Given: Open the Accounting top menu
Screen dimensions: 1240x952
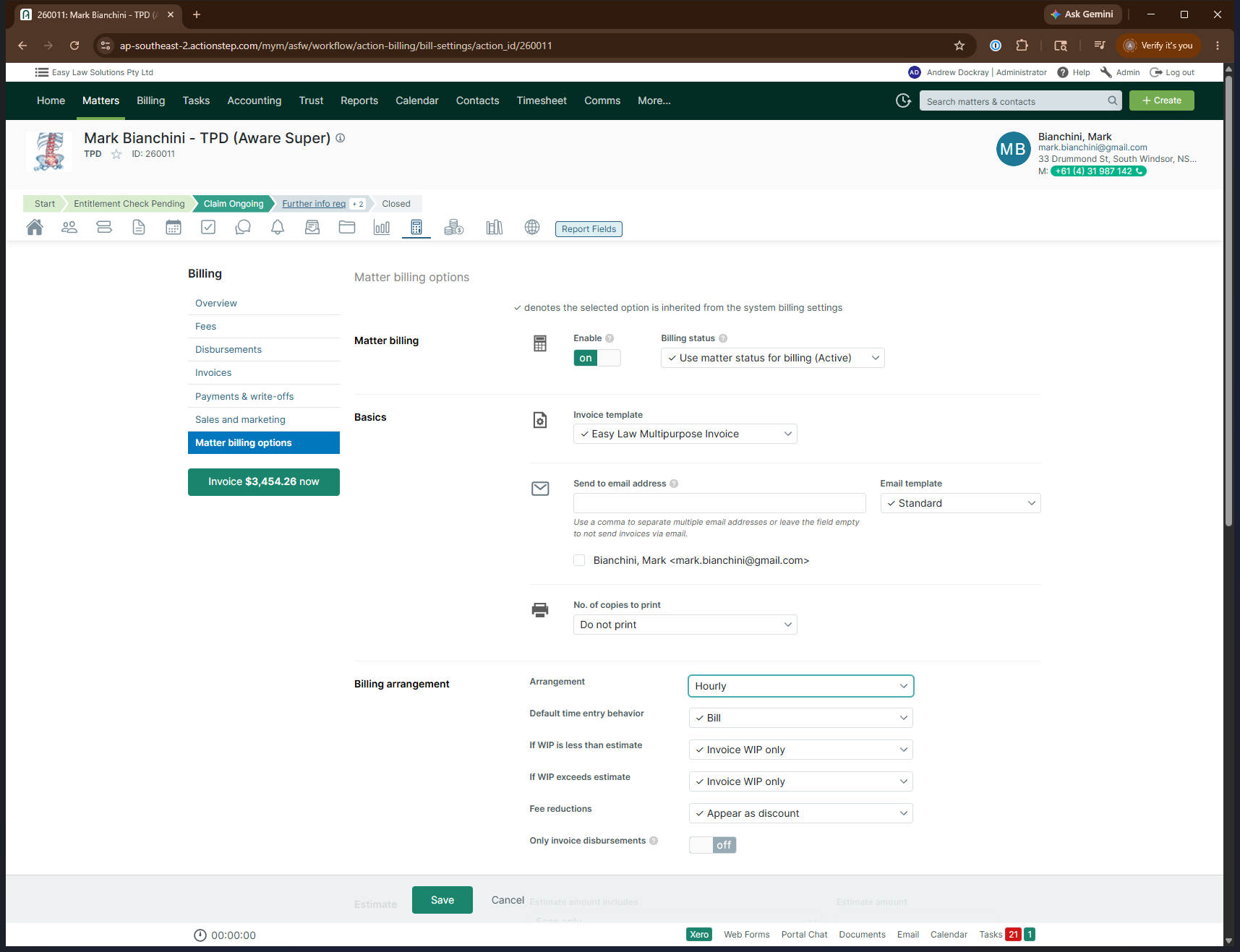Looking at the screenshot, I should pos(255,100).
